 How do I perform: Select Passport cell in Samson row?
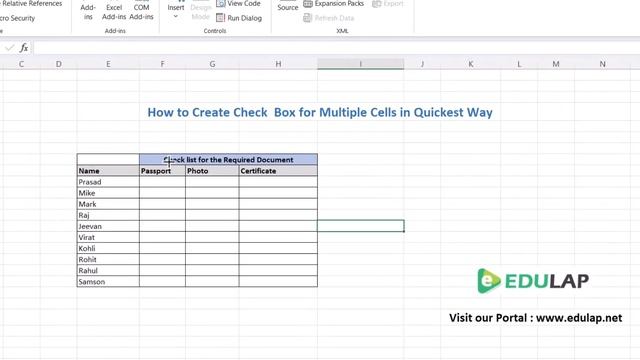pyautogui.click(x=162, y=281)
